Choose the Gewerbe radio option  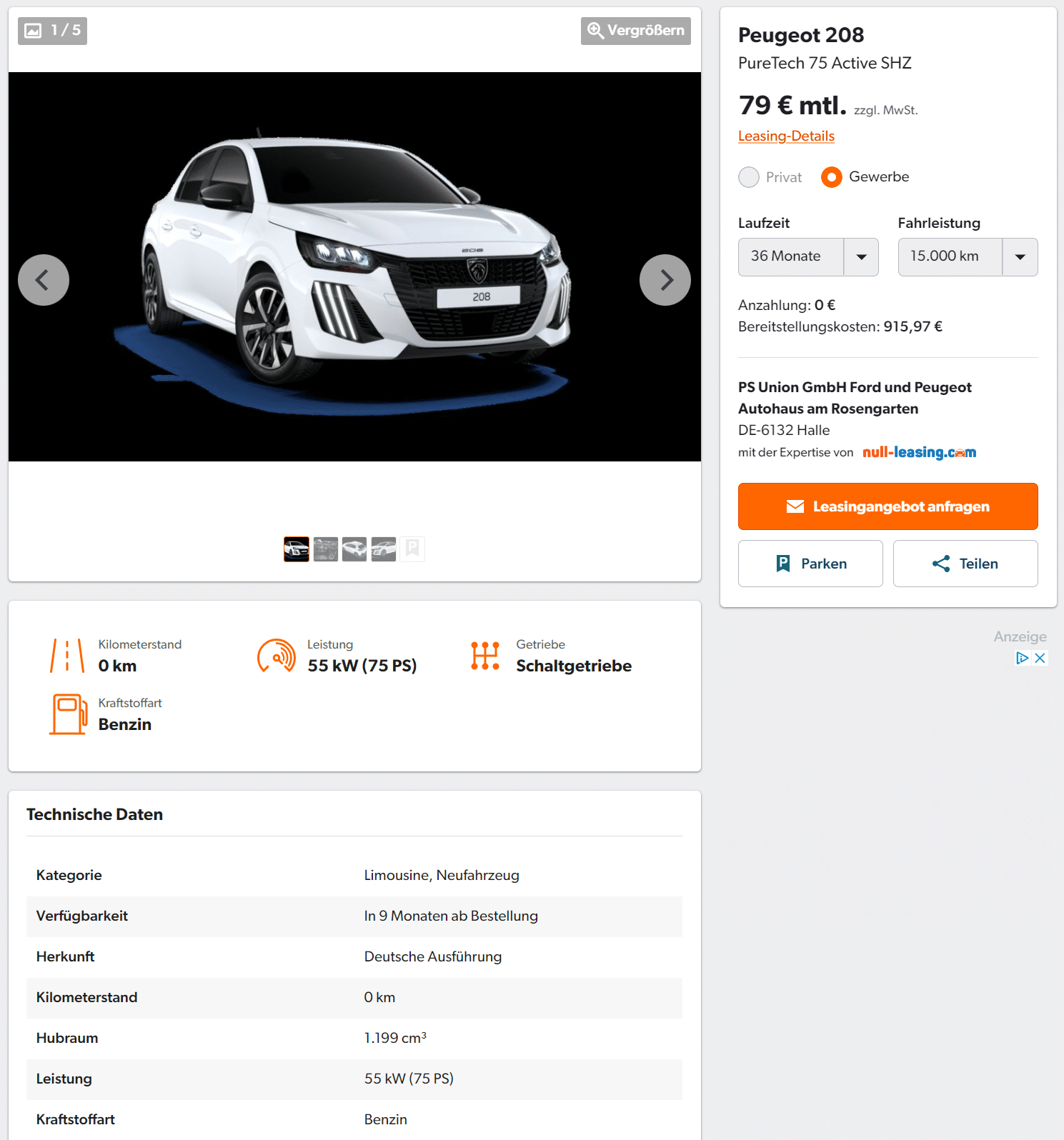[832, 177]
